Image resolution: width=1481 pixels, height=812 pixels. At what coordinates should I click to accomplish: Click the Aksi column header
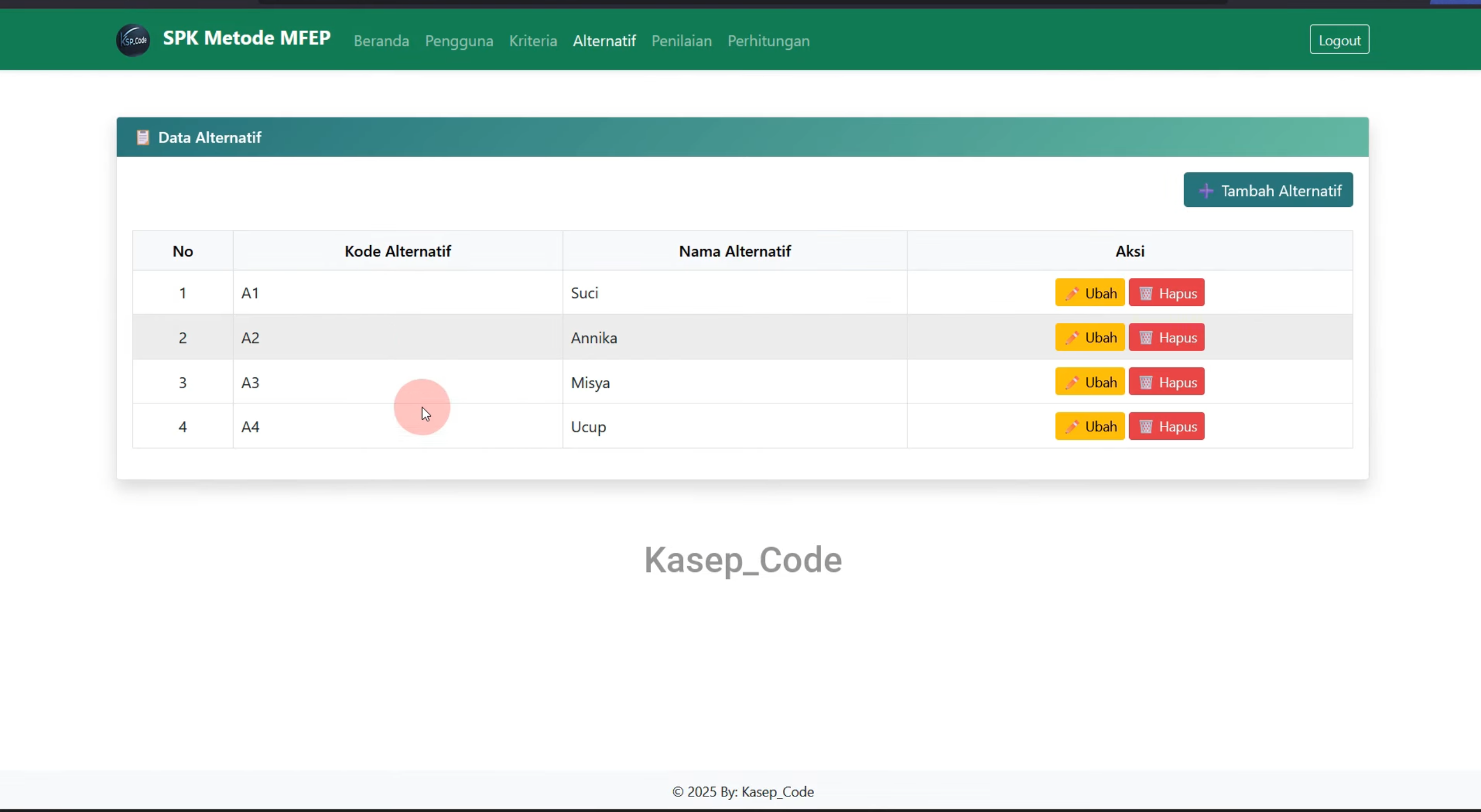point(1130,251)
